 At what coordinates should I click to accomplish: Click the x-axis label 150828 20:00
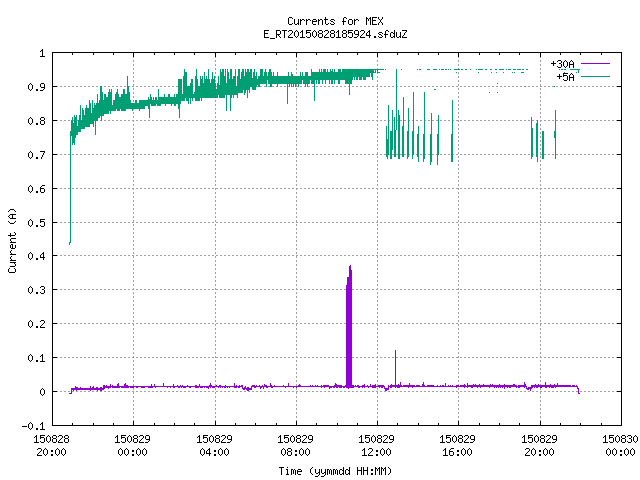pos(51,446)
